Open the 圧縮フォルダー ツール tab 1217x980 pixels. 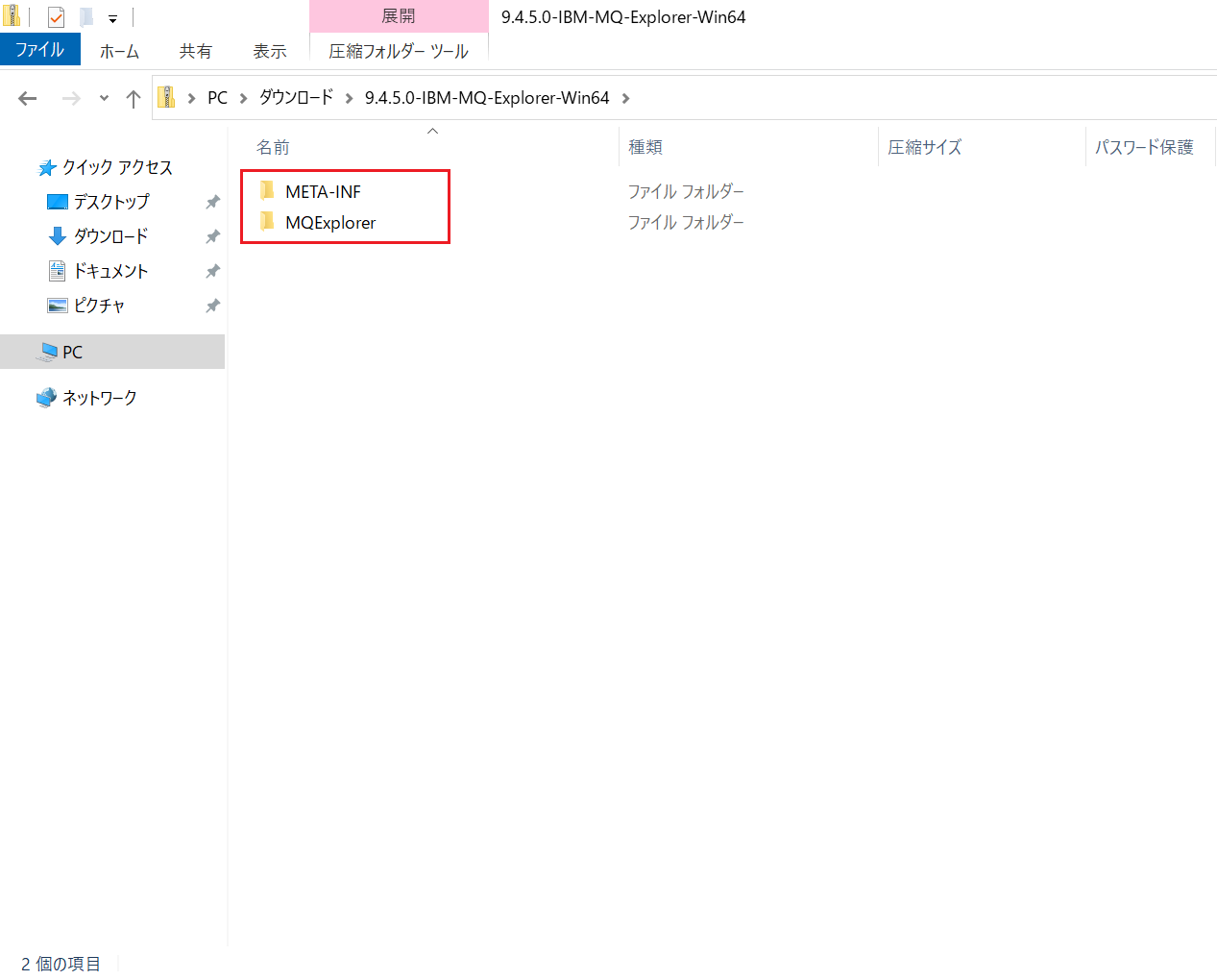(399, 51)
